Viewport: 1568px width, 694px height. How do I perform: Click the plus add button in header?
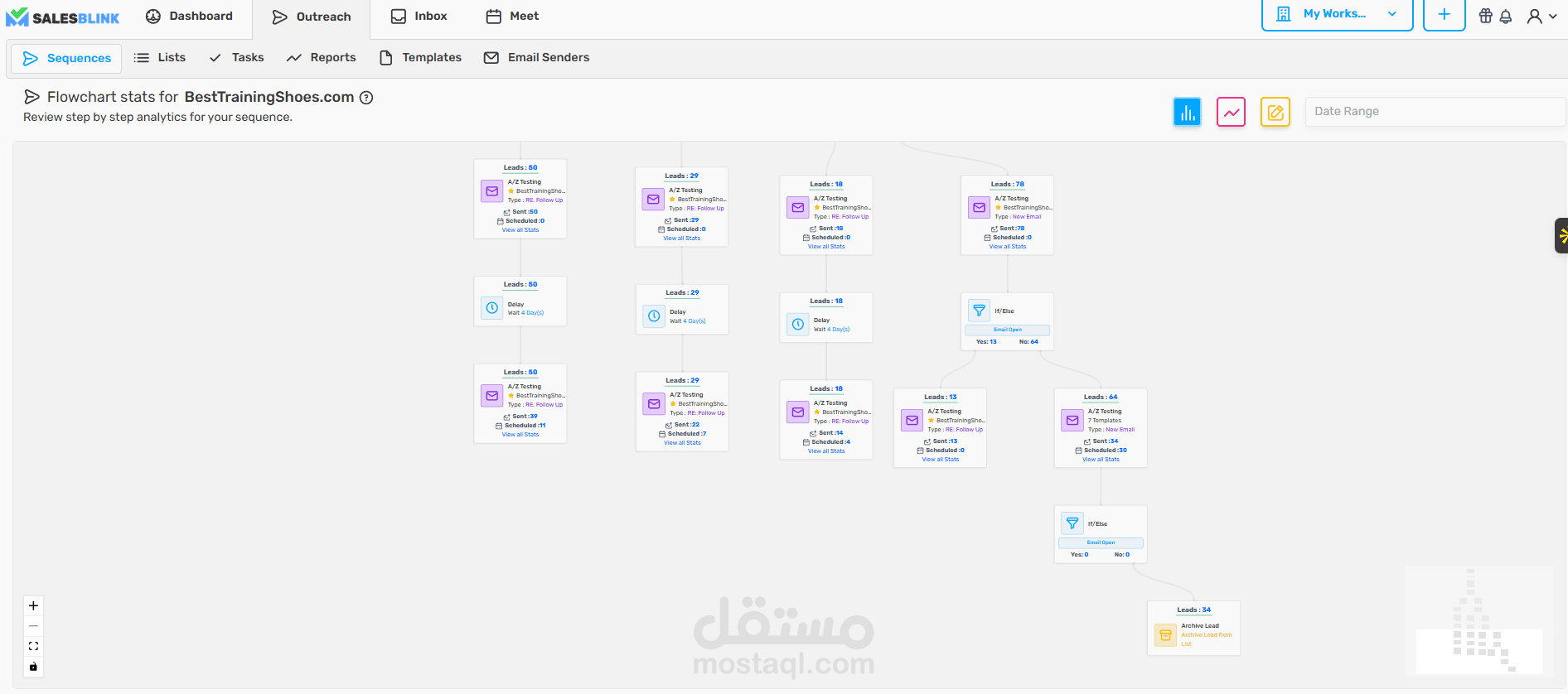[1444, 14]
